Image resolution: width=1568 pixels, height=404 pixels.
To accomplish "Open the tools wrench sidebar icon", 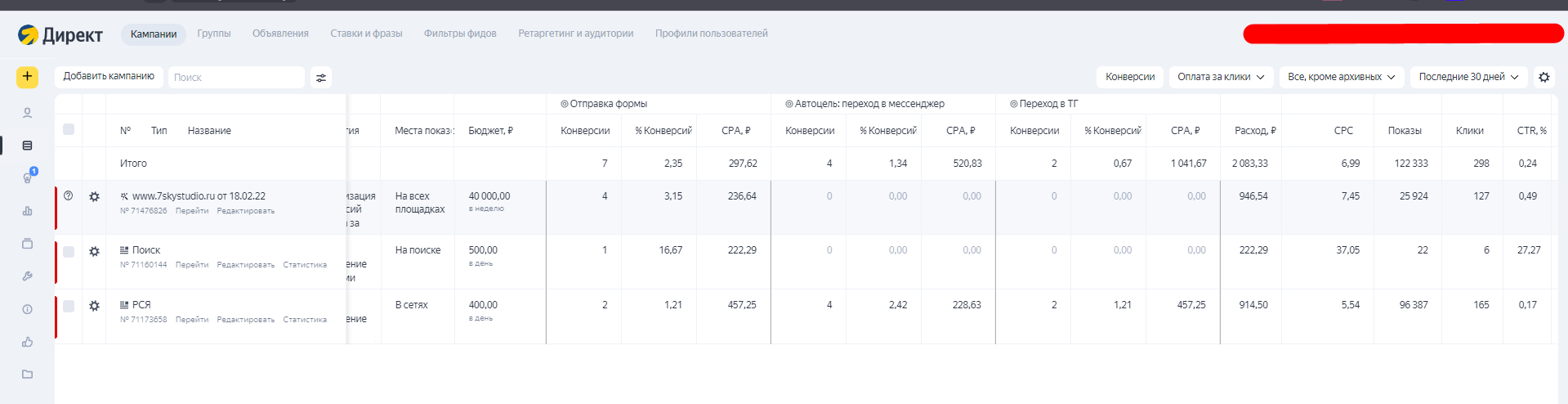I will coord(27,276).
